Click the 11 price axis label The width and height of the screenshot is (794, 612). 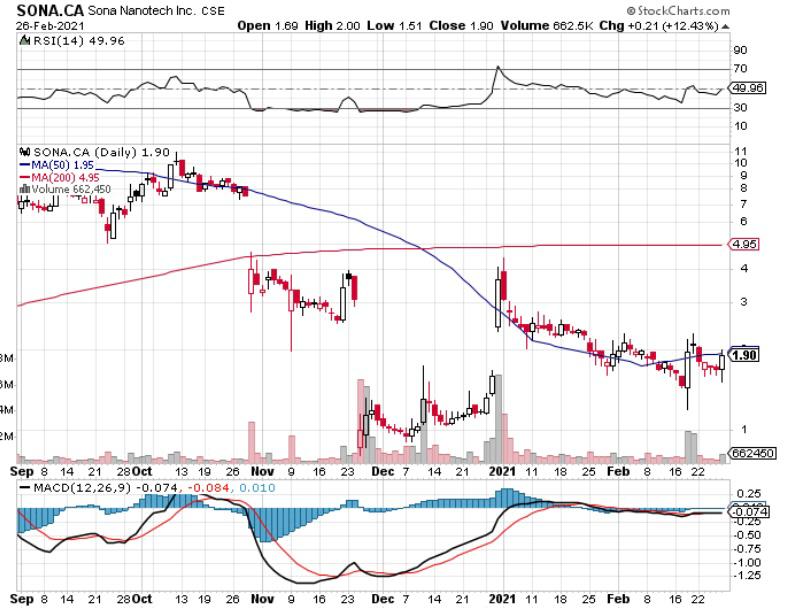(x=740, y=151)
